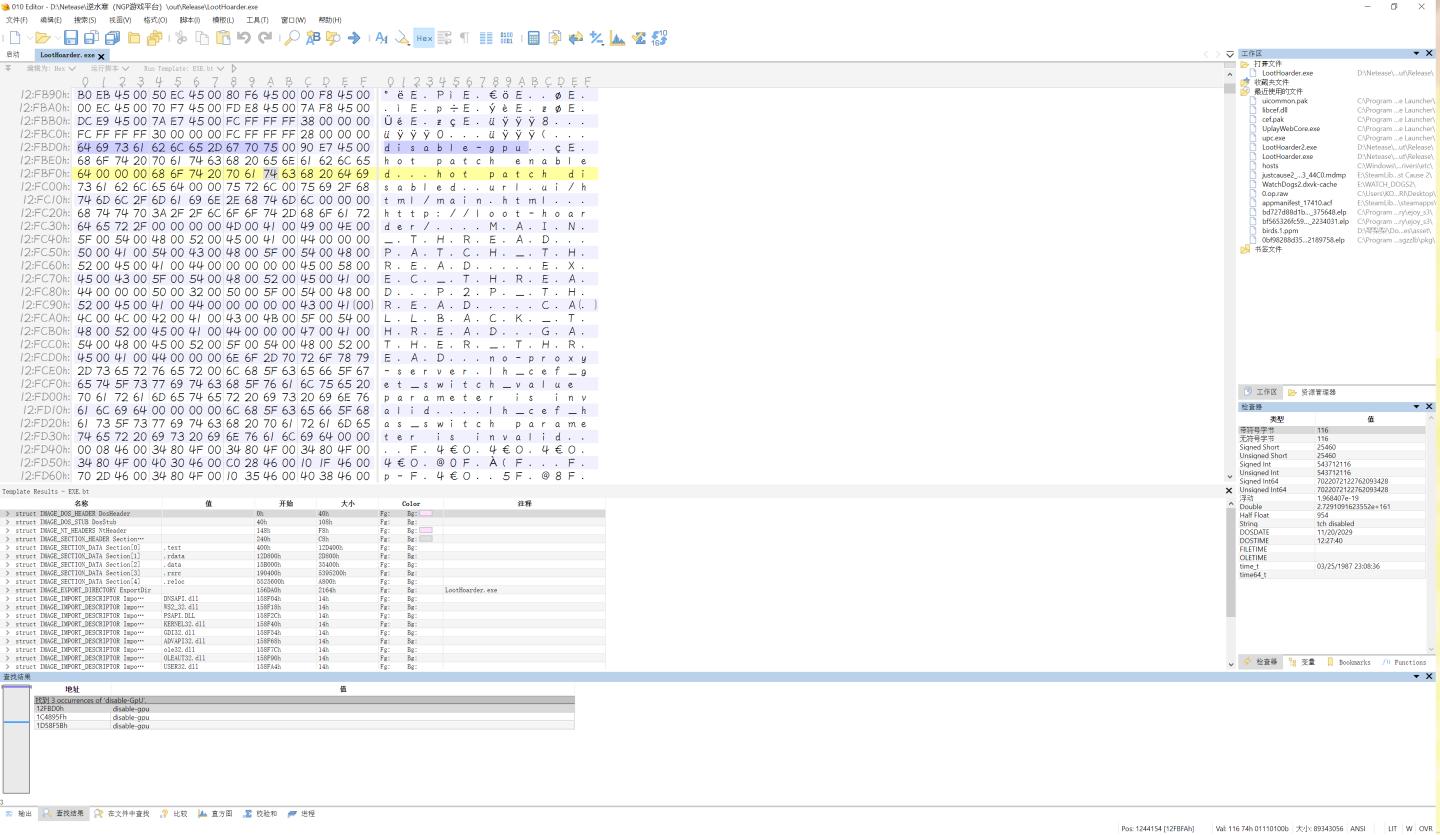Click the Undo arrow icon

pyautogui.click(x=244, y=38)
